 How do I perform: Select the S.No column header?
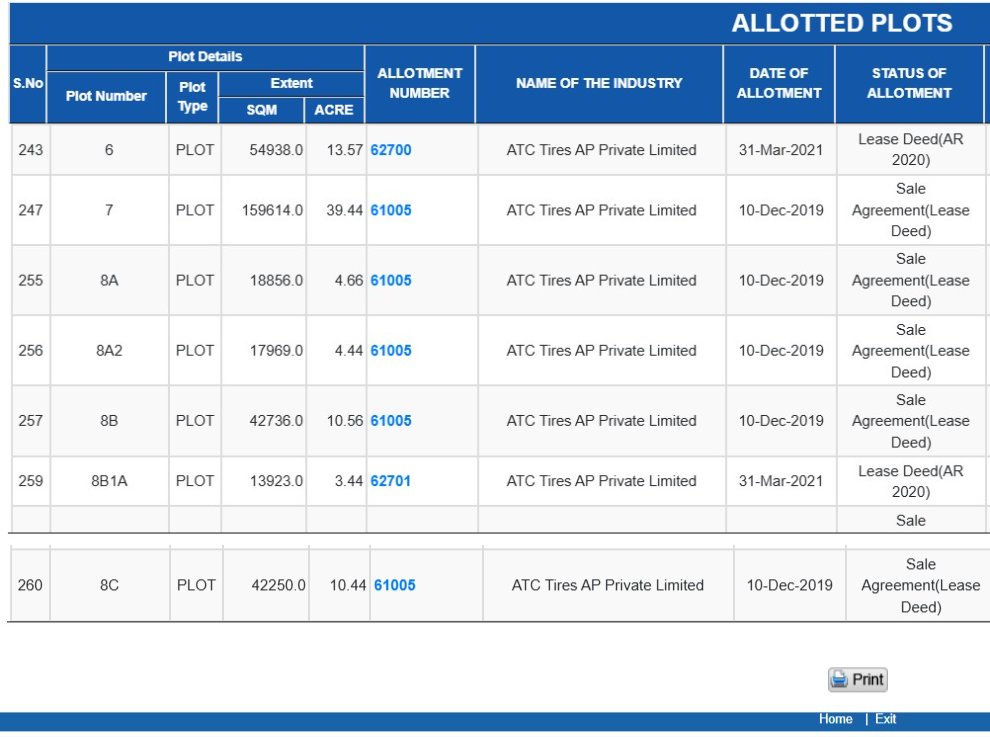[x=28, y=83]
